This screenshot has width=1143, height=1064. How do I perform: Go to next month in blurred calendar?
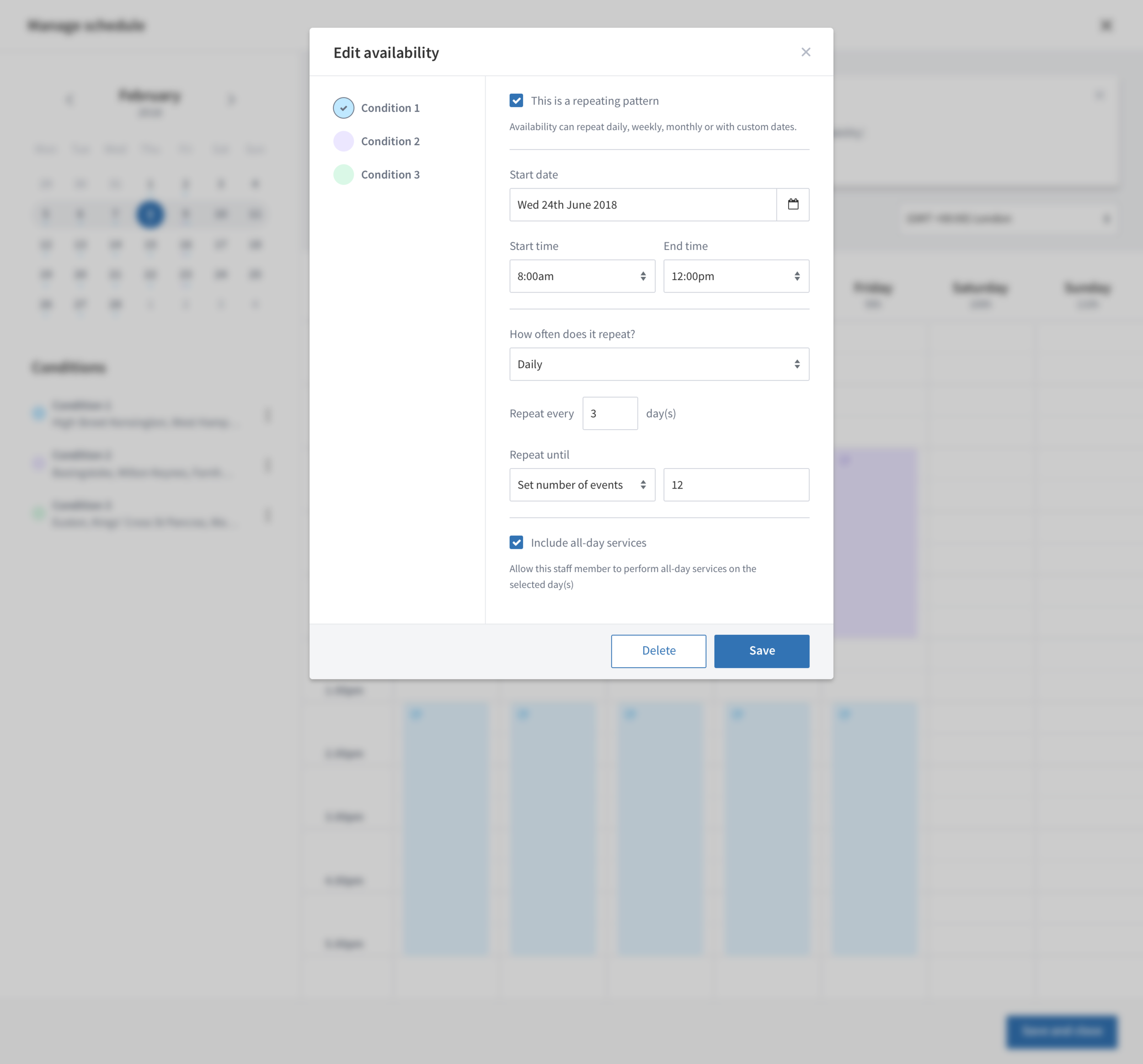click(x=232, y=100)
